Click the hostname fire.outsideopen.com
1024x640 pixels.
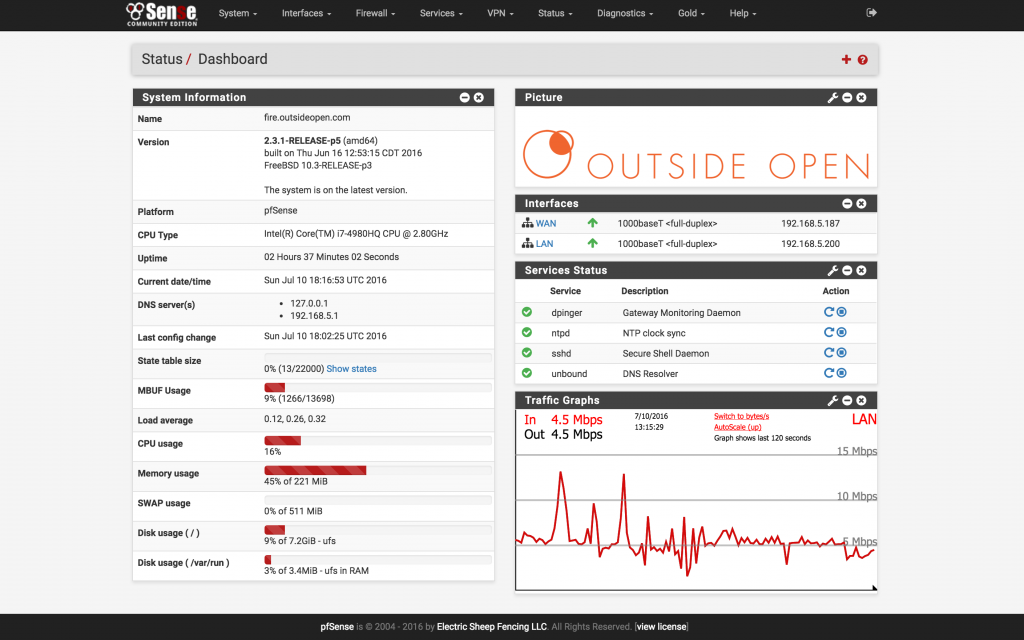coord(307,118)
